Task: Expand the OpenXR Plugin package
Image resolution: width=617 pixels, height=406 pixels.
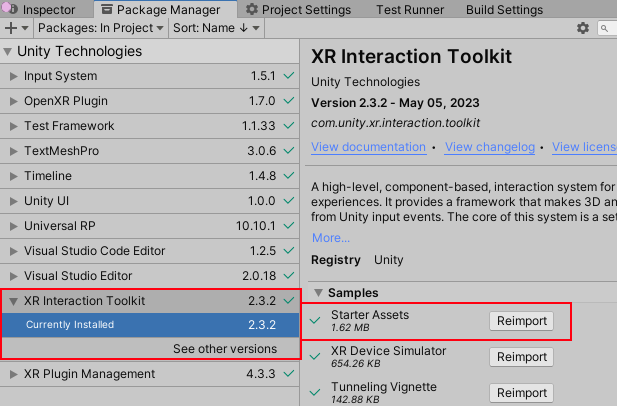Action: point(13,101)
